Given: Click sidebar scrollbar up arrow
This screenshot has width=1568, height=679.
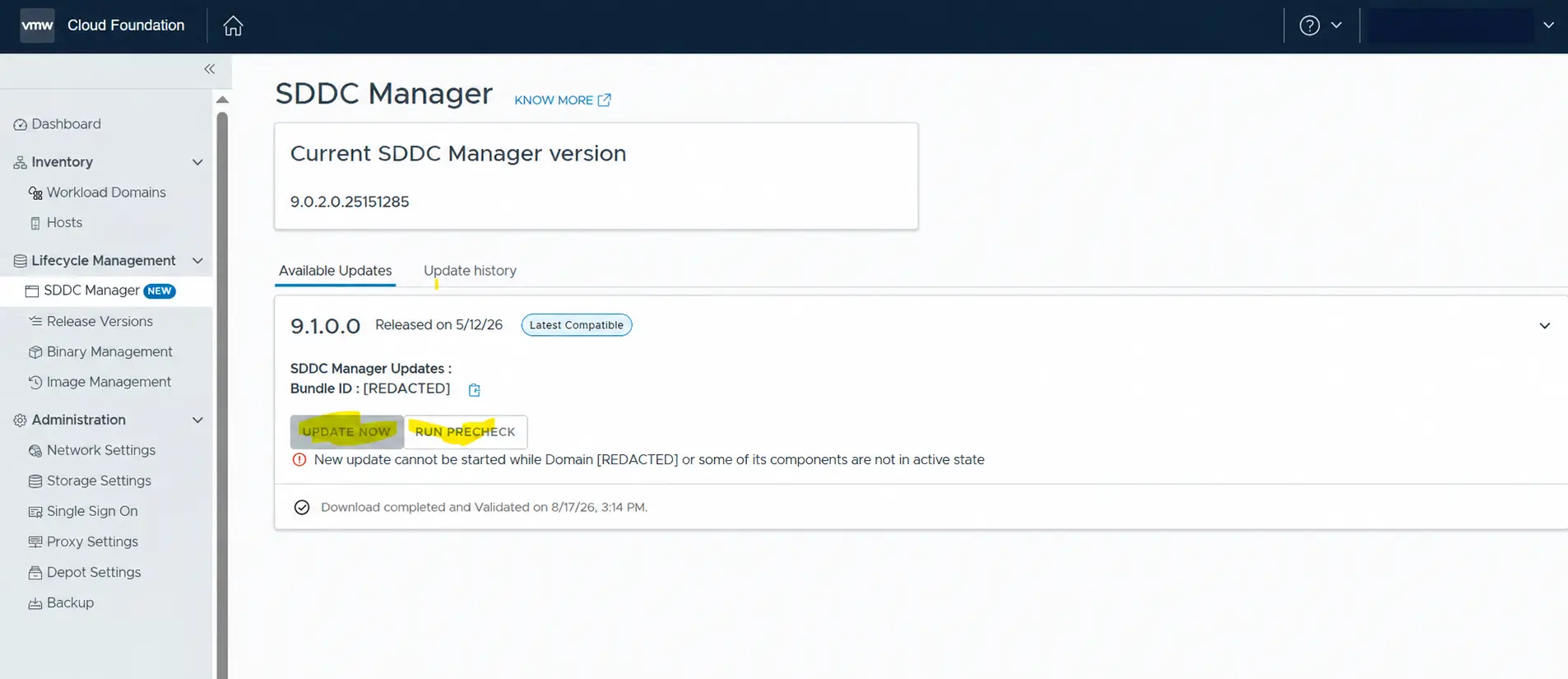Looking at the screenshot, I should (x=222, y=100).
